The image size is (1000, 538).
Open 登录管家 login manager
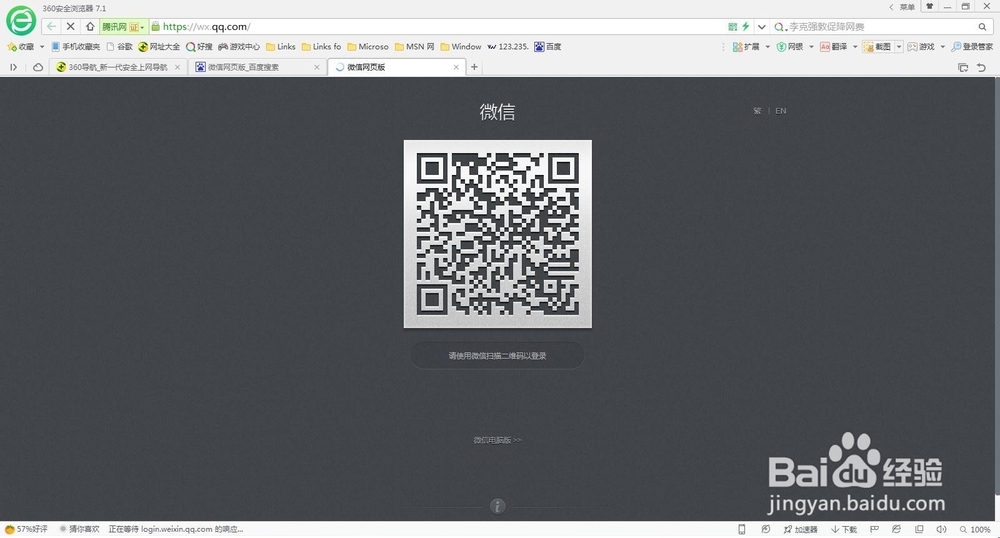pyautogui.click(x=972, y=47)
